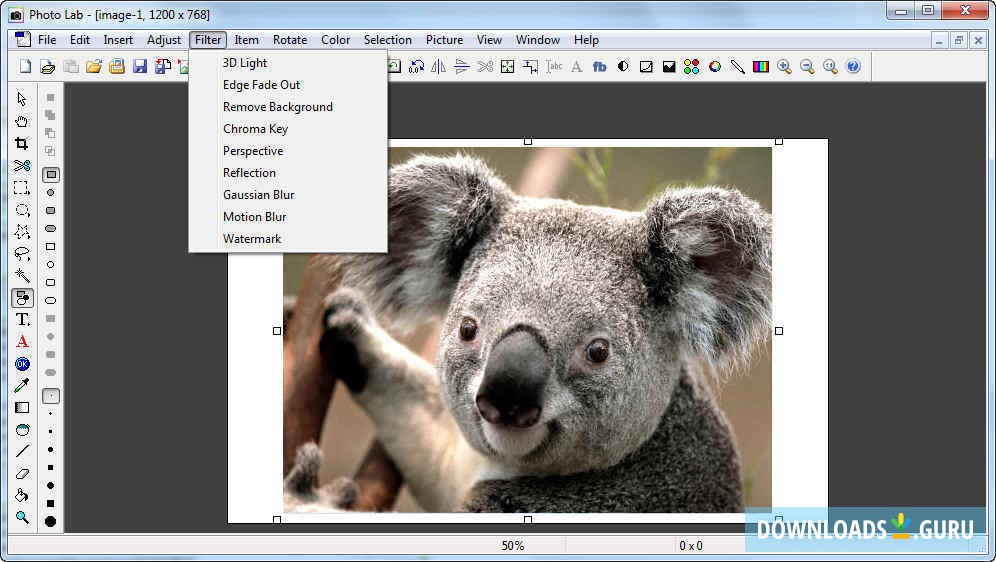
Task: Select the Text tool in toolbox
Action: [x=22, y=319]
